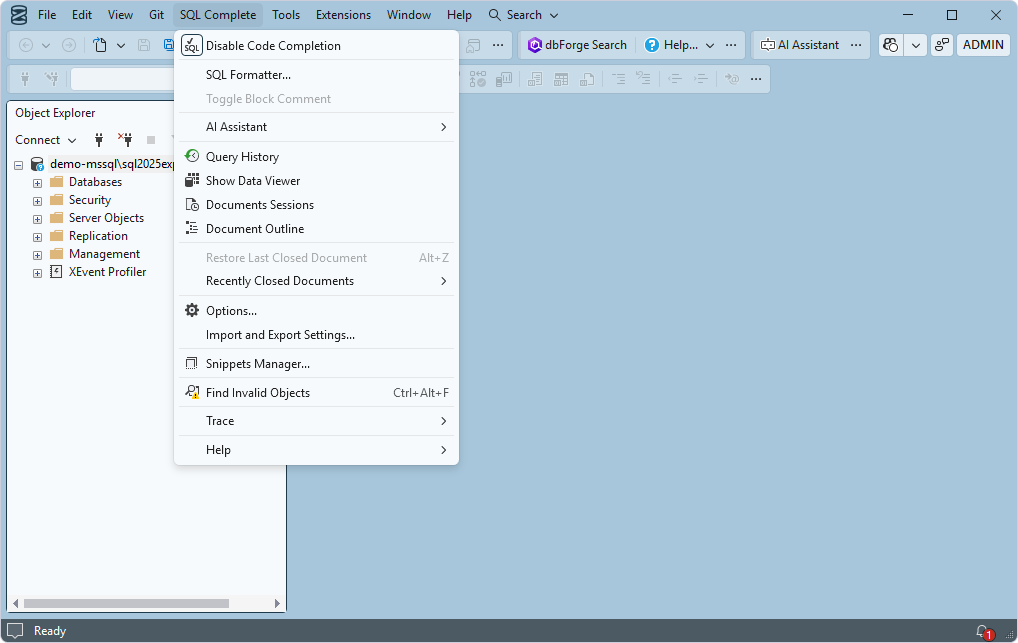Click the Show Data Viewer icon
Image resolution: width=1018 pixels, height=643 pixels.
pyautogui.click(x=192, y=181)
